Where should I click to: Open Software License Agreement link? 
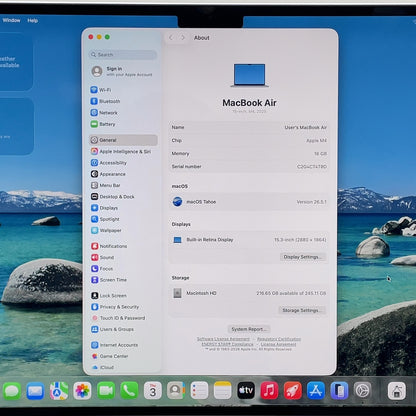pos(223,339)
